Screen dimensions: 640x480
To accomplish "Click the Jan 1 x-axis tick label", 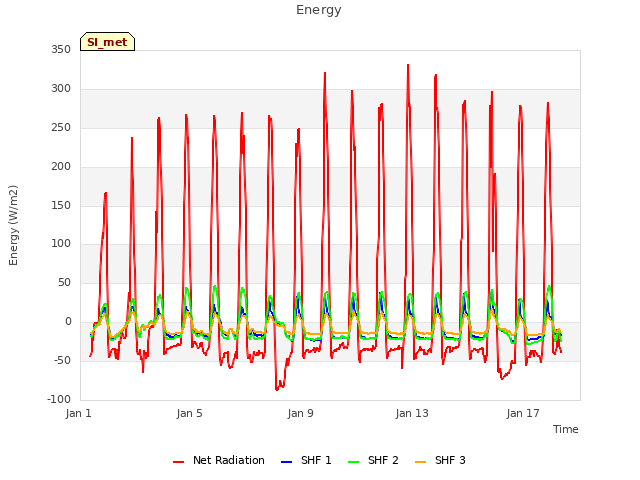I will [78, 413].
